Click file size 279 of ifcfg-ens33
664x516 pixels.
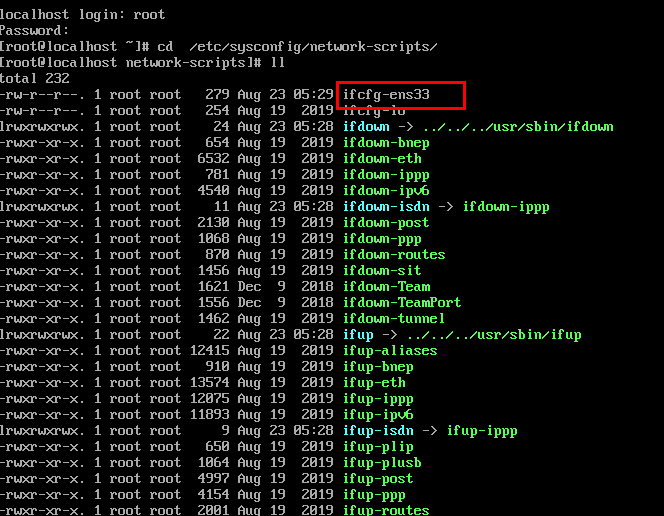click(x=217, y=95)
